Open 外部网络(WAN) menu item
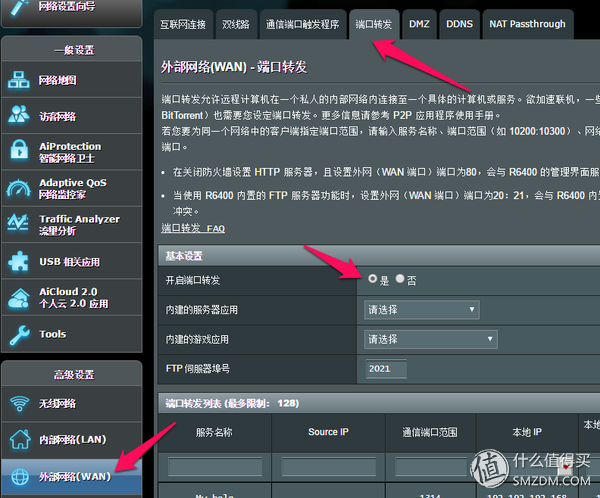The image size is (600, 498). click(x=72, y=477)
